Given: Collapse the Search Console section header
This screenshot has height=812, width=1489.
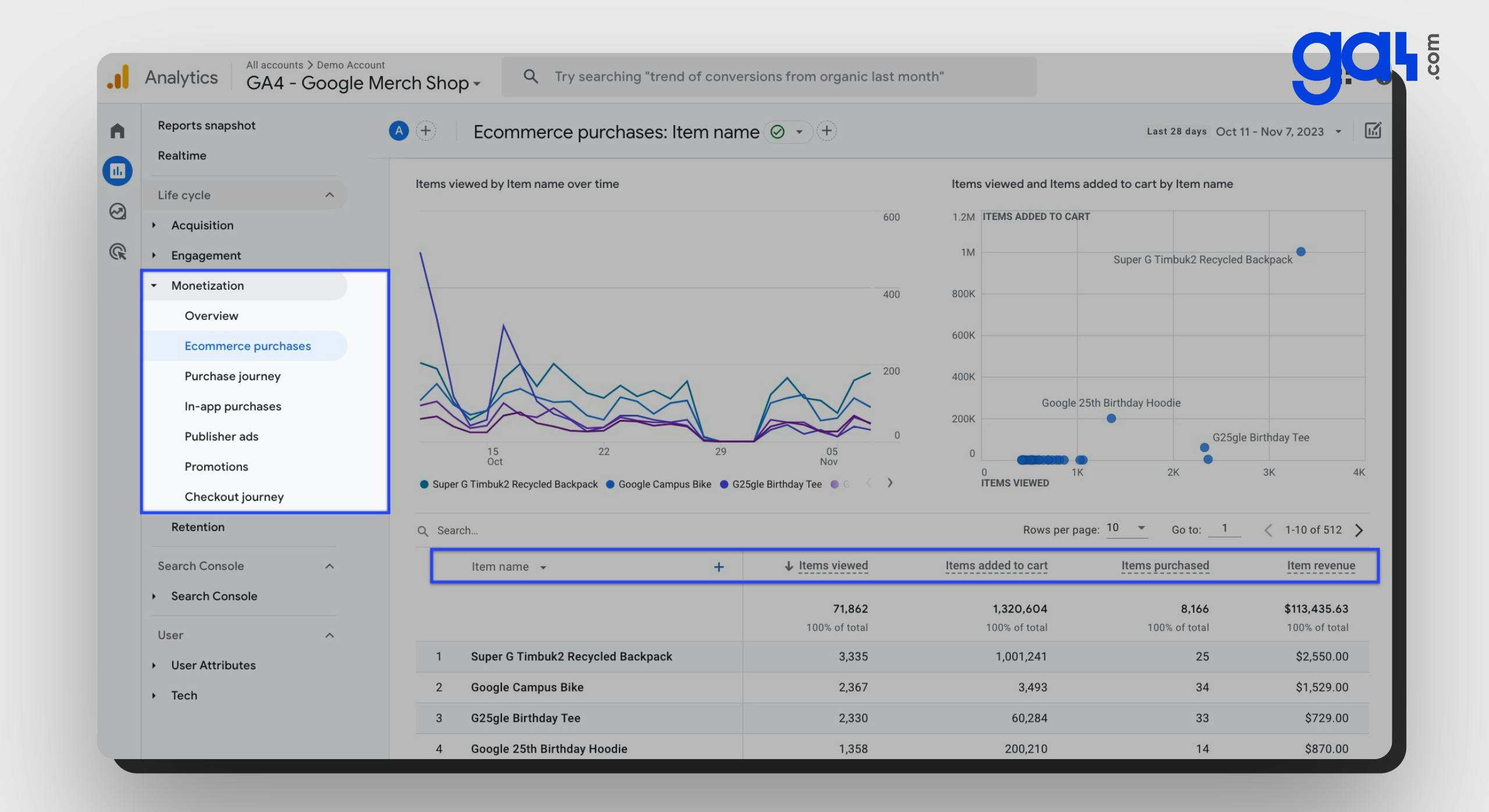Looking at the screenshot, I should [x=329, y=566].
